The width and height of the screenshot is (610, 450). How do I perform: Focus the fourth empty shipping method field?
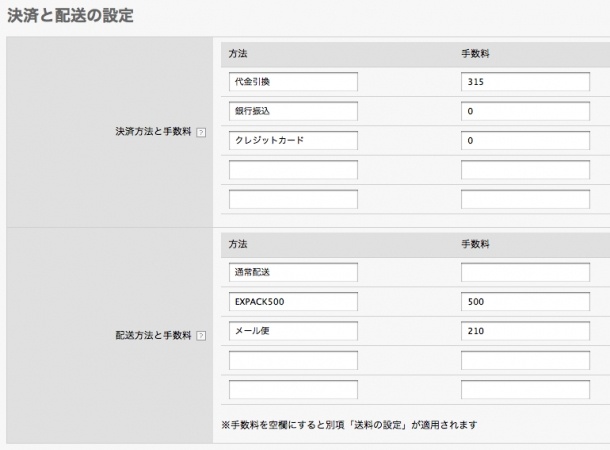(293, 361)
